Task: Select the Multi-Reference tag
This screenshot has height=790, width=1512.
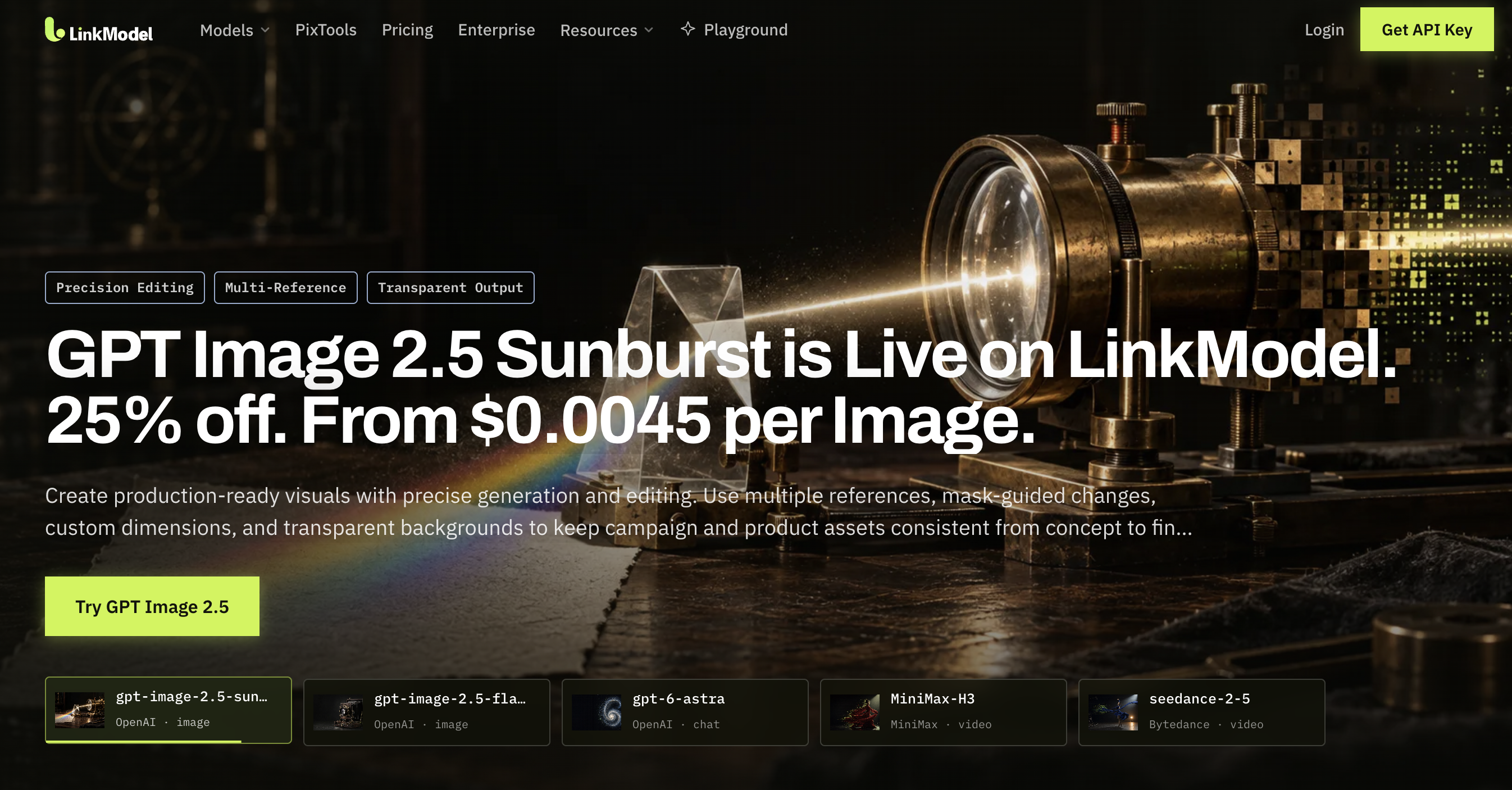Action: (x=285, y=288)
